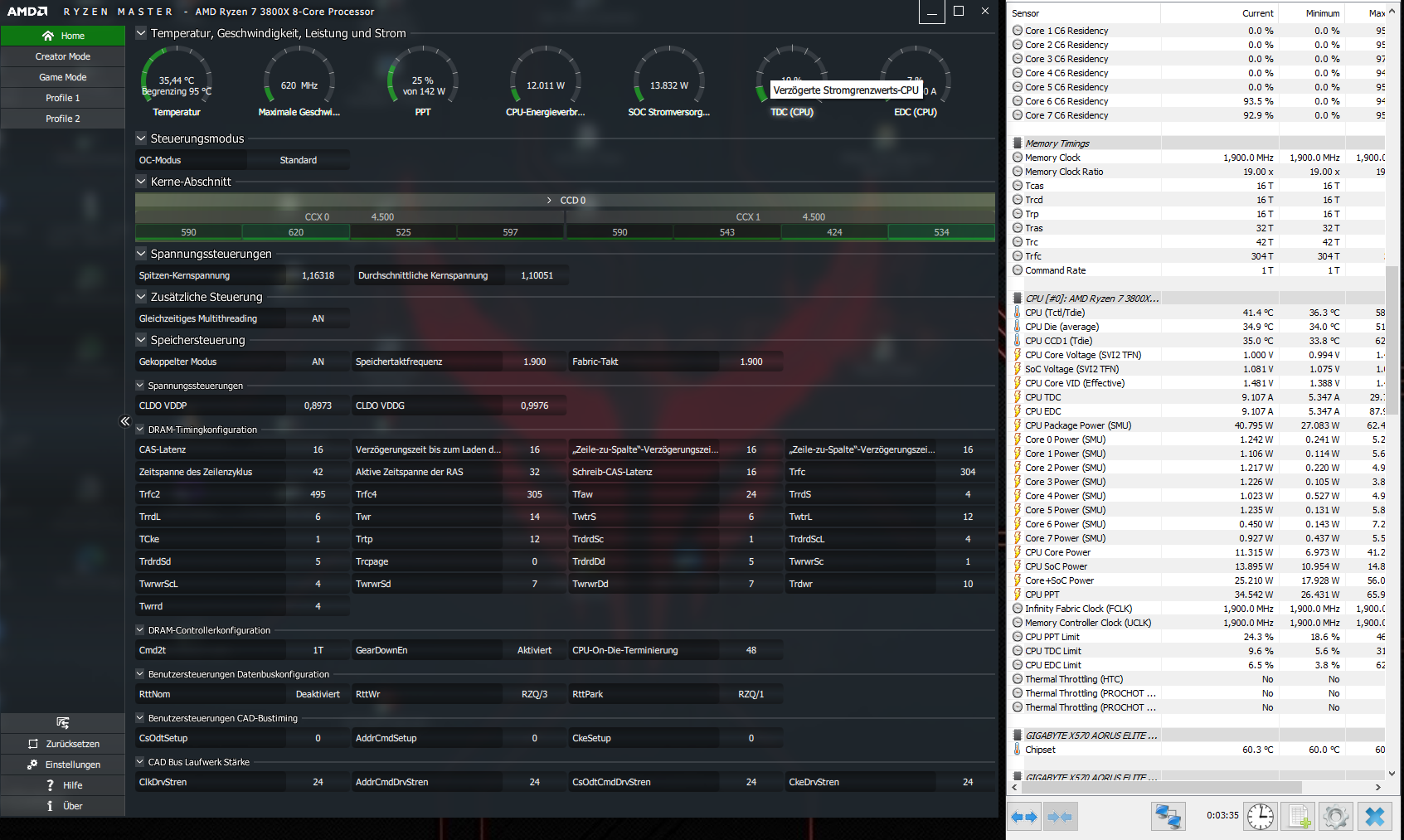Click the Spitzen-Kernspannung value 1,16318
The height and width of the screenshot is (840, 1404).
click(x=318, y=275)
